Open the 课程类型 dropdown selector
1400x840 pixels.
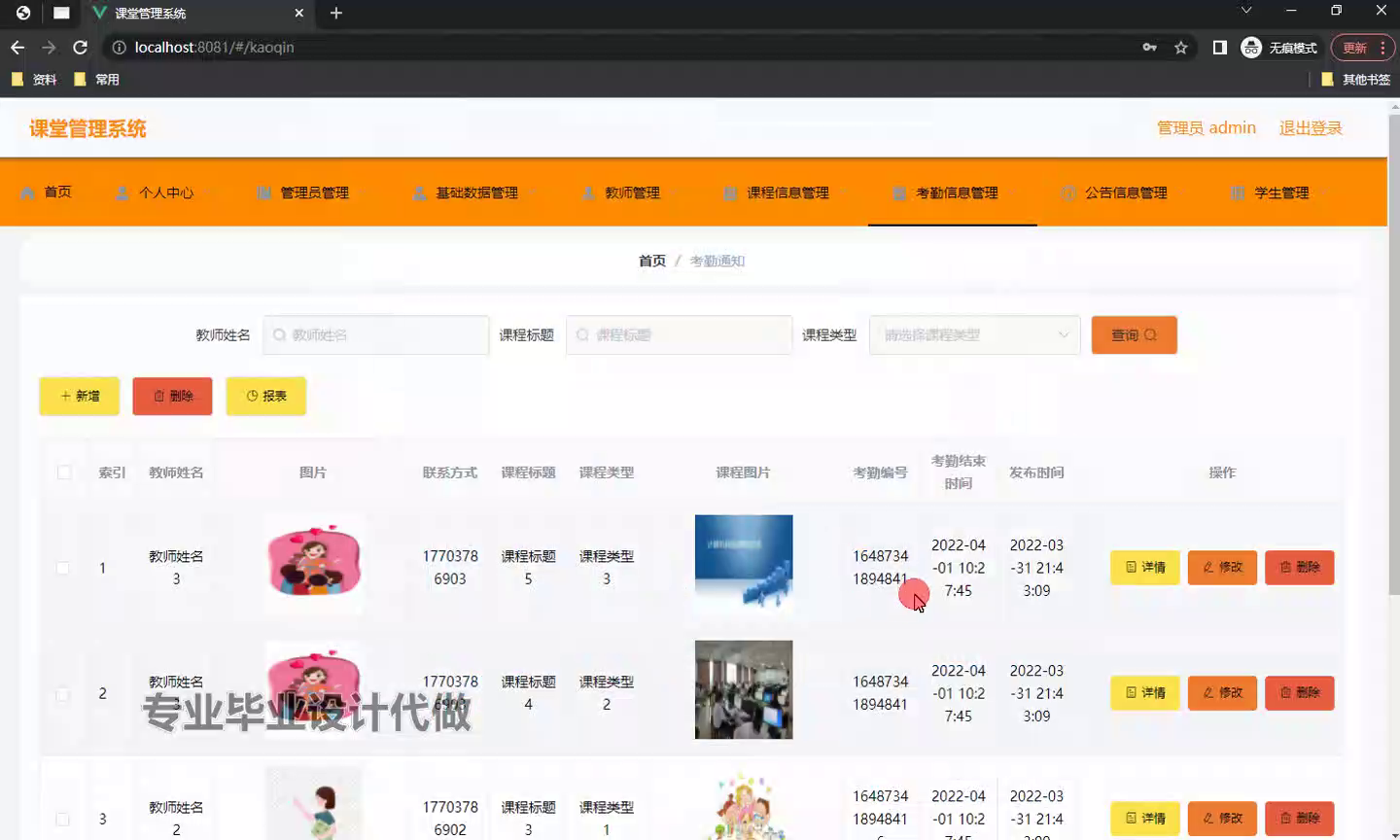[x=975, y=334]
